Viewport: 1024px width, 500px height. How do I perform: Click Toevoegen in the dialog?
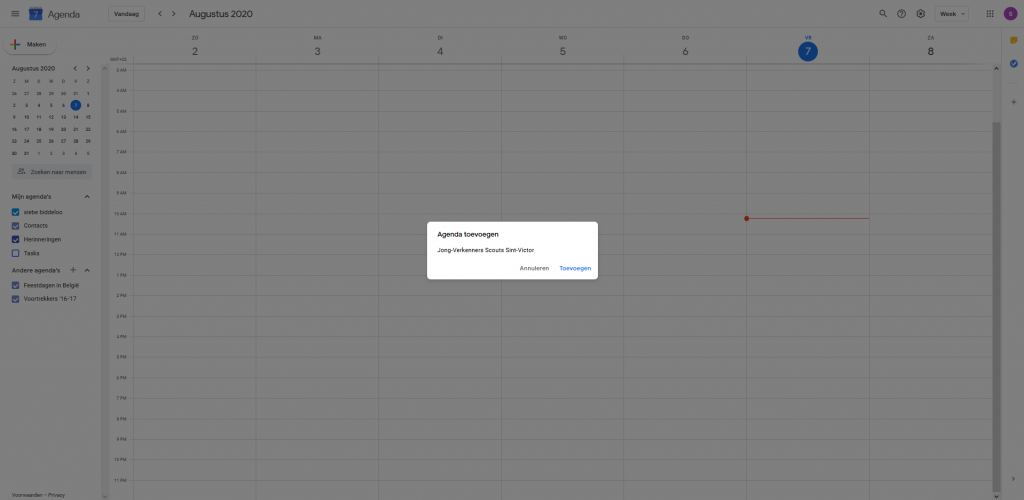[x=575, y=268]
